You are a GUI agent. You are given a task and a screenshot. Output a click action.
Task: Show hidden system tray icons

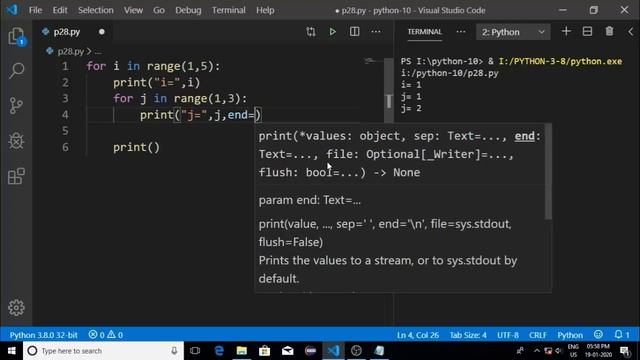pyautogui.click(x=536, y=351)
